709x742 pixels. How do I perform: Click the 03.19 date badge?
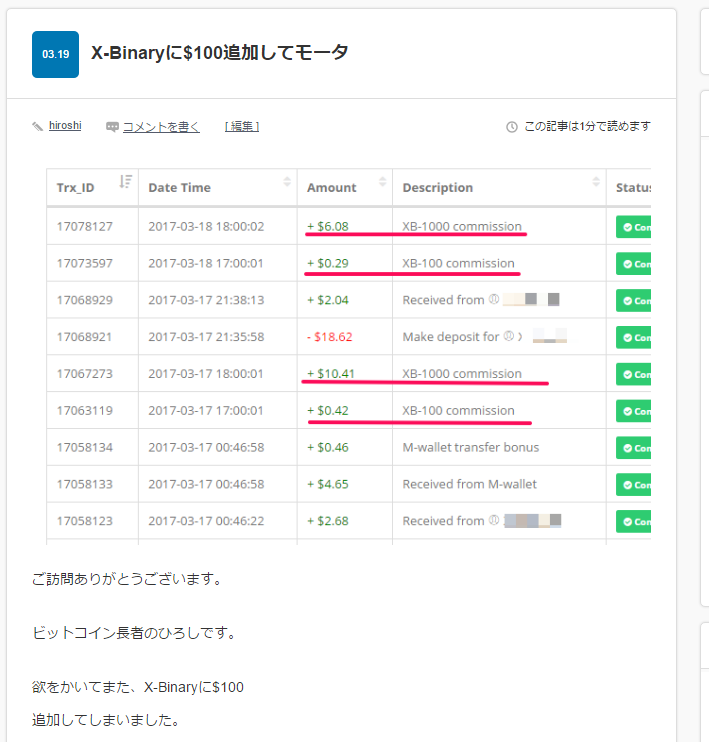point(55,54)
